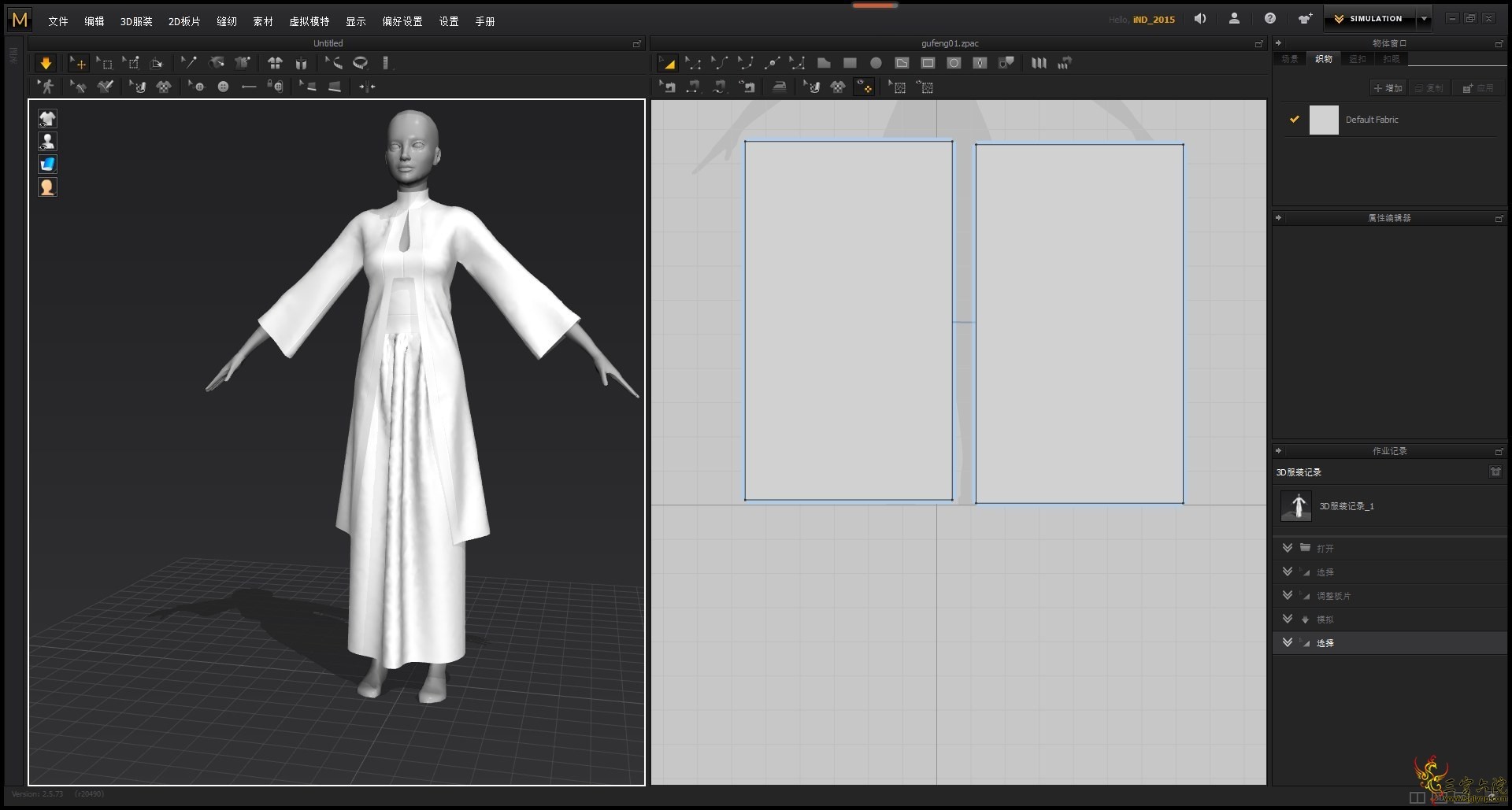
Task: Open the 3D服装 menu
Action: pos(136,21)
